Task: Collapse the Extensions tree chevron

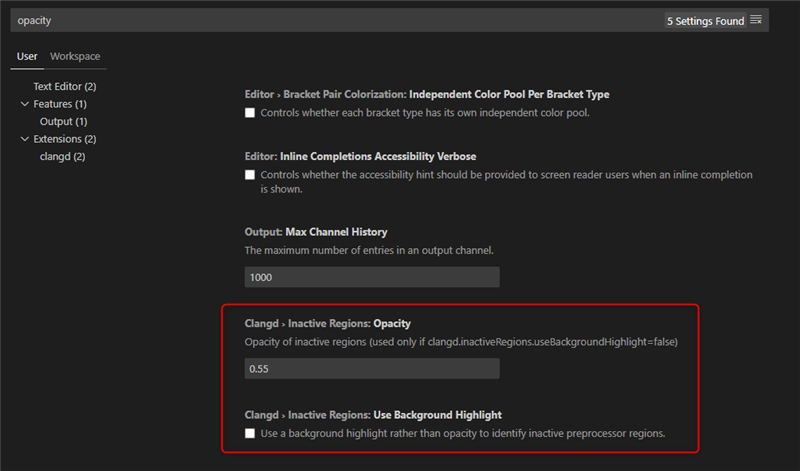Action: pyautogui.click(x=24, y=139)
